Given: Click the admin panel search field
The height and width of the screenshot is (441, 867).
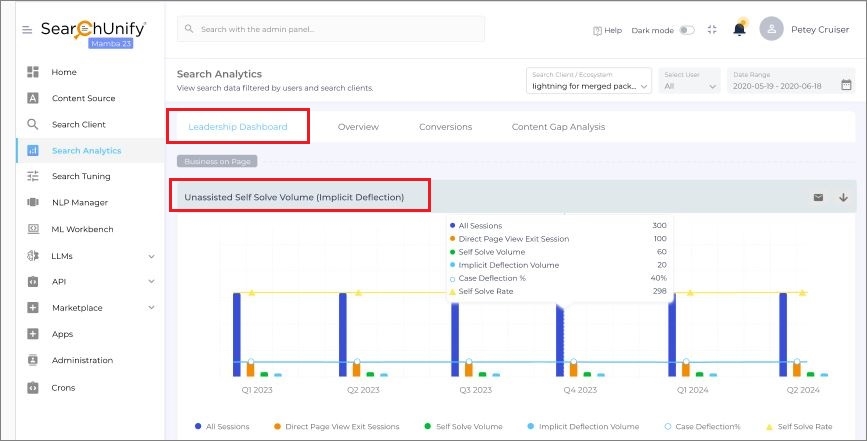Looking at the screenshot, I should pyautogui.click(x=331, y=29).
